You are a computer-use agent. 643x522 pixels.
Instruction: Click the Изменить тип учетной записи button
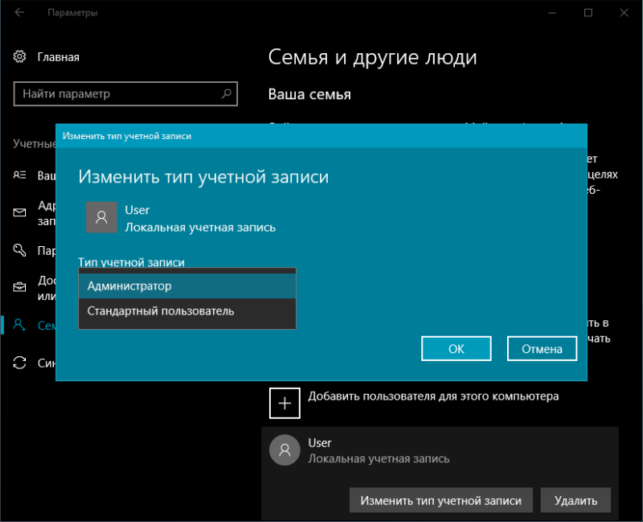[441, 500]
